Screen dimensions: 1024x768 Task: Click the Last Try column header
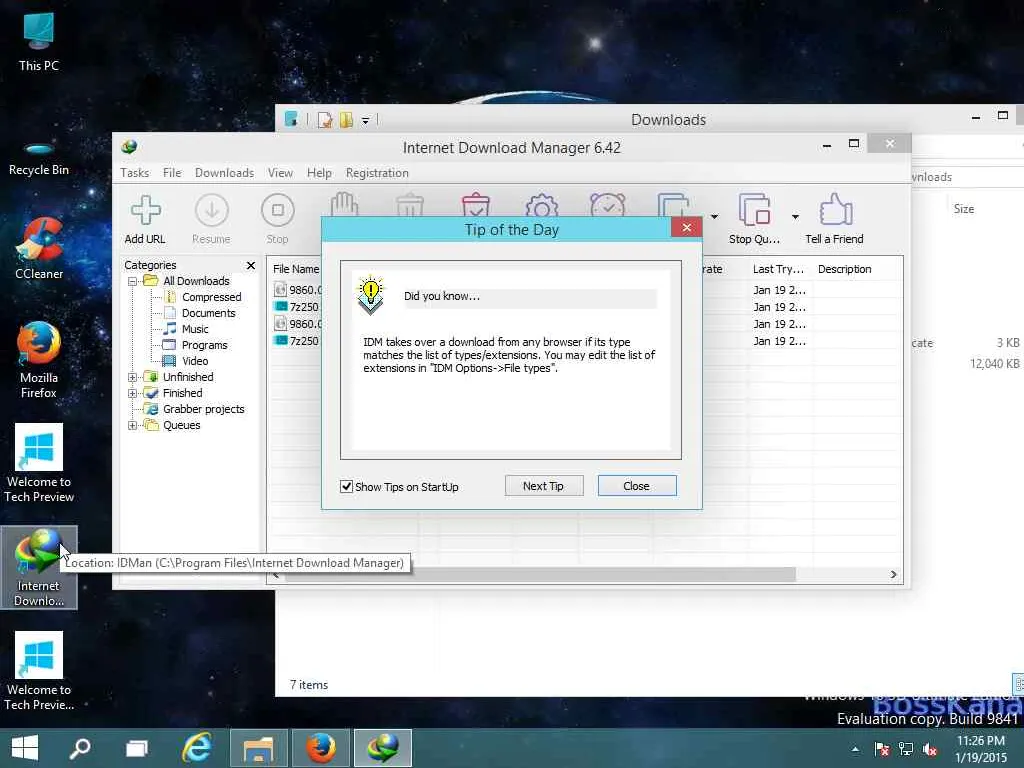coord(778,269)
